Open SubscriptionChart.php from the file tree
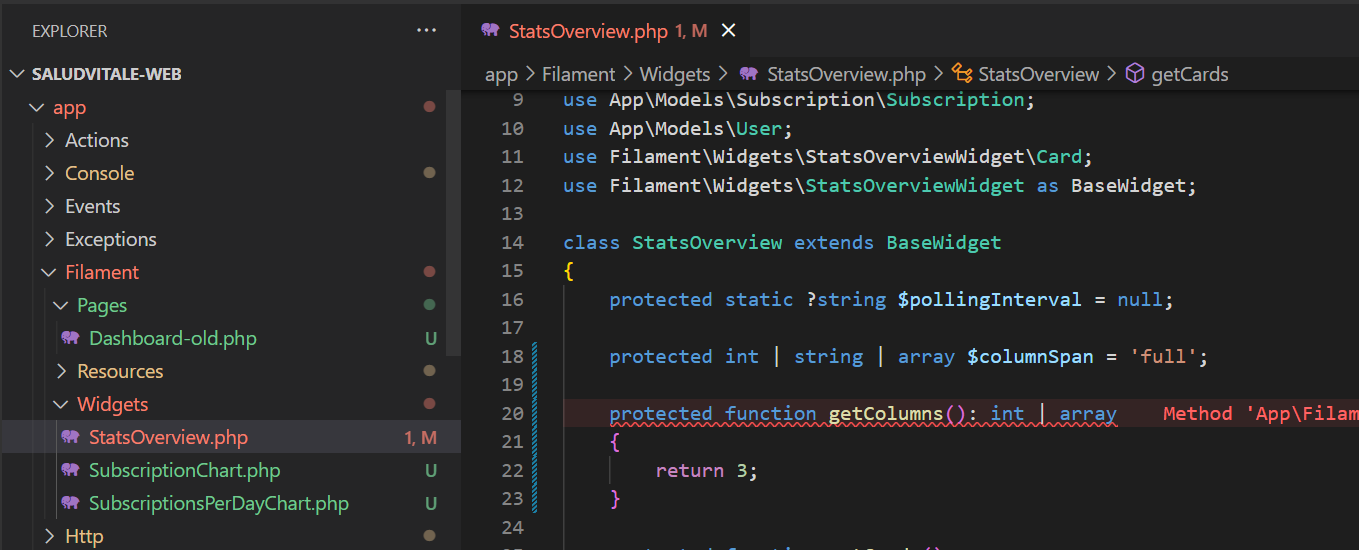Screen dimensions: 1359x550 (x=184, y=470)
